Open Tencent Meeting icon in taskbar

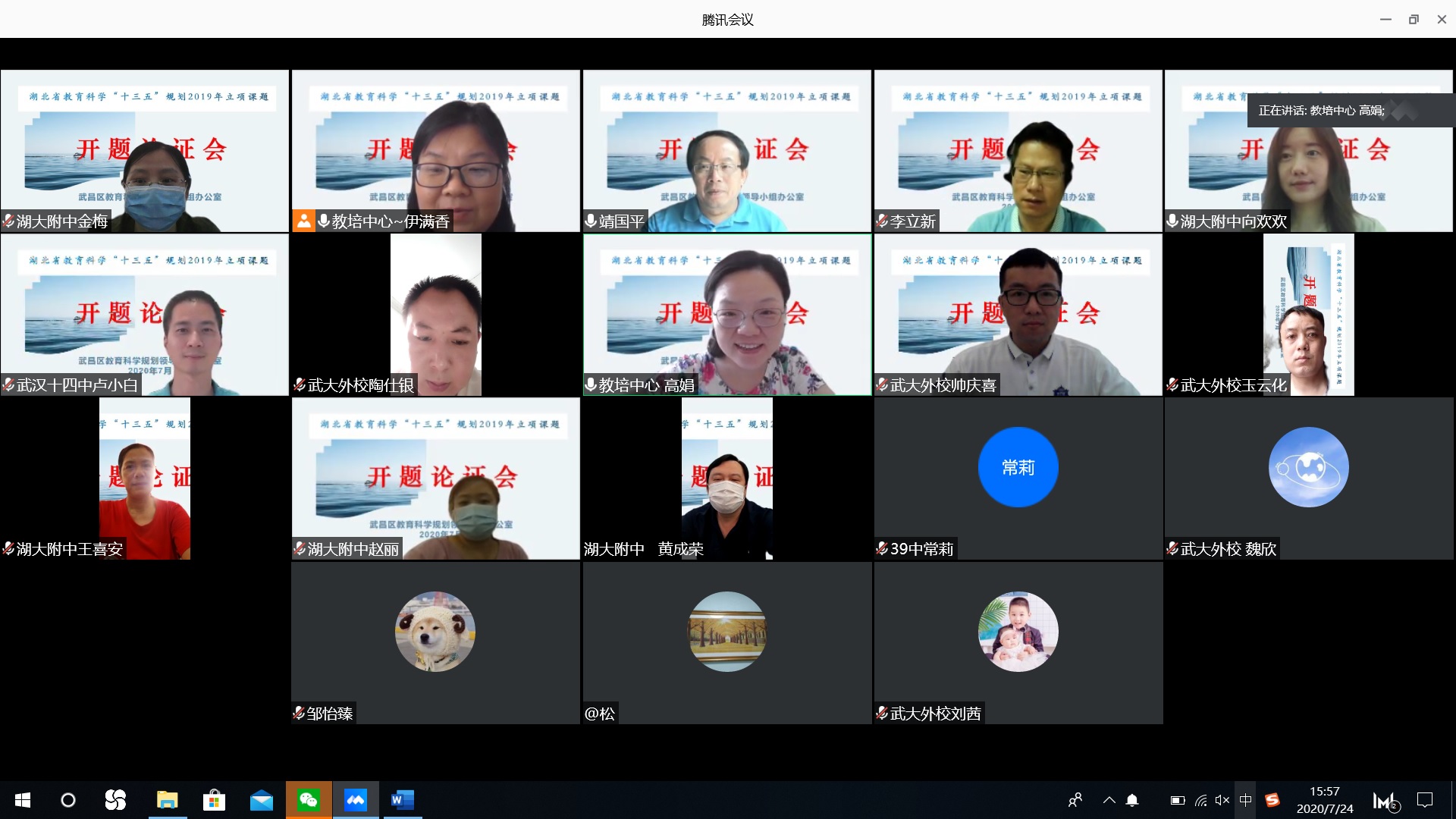click(355, 800)
